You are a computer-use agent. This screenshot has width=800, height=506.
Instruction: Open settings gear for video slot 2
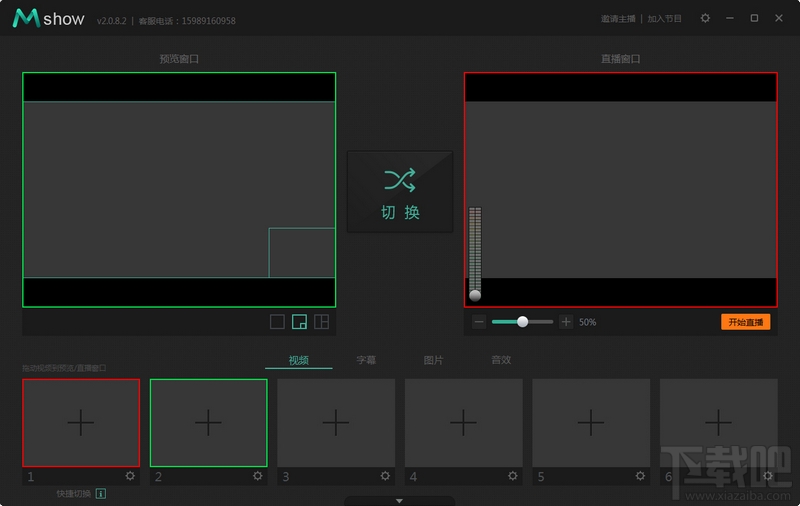coord(257,476)
